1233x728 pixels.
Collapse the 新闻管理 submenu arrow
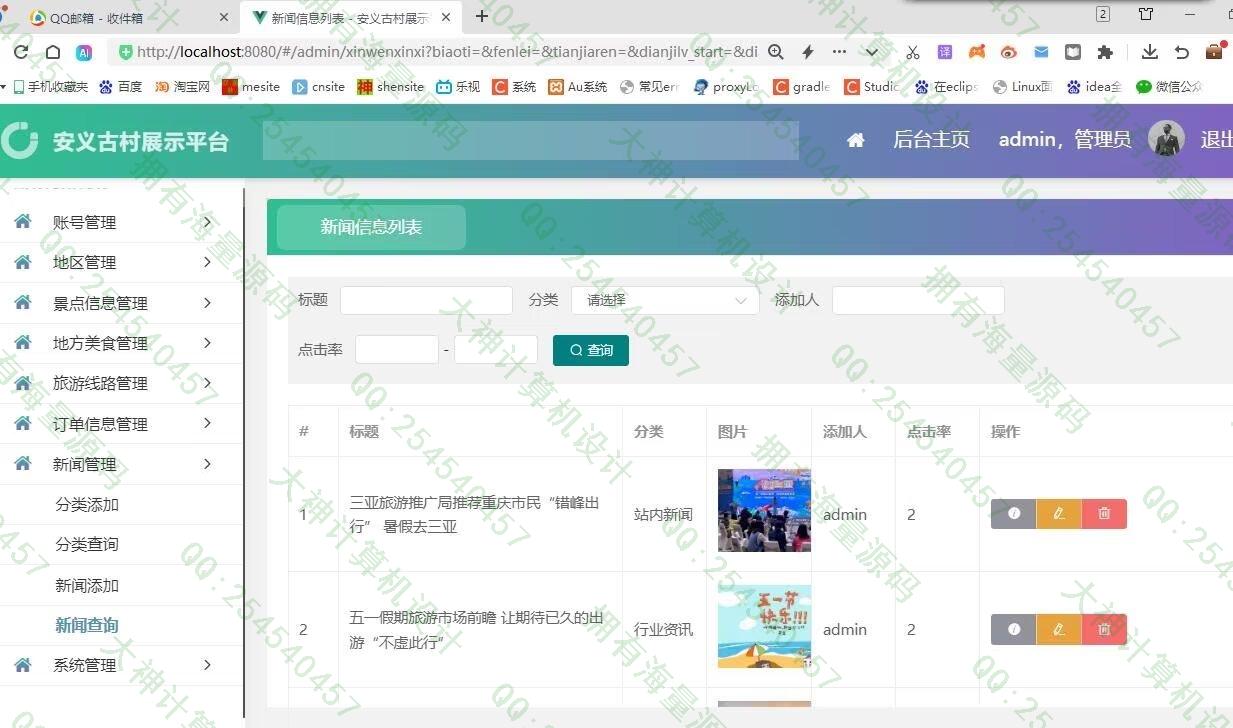207,464
